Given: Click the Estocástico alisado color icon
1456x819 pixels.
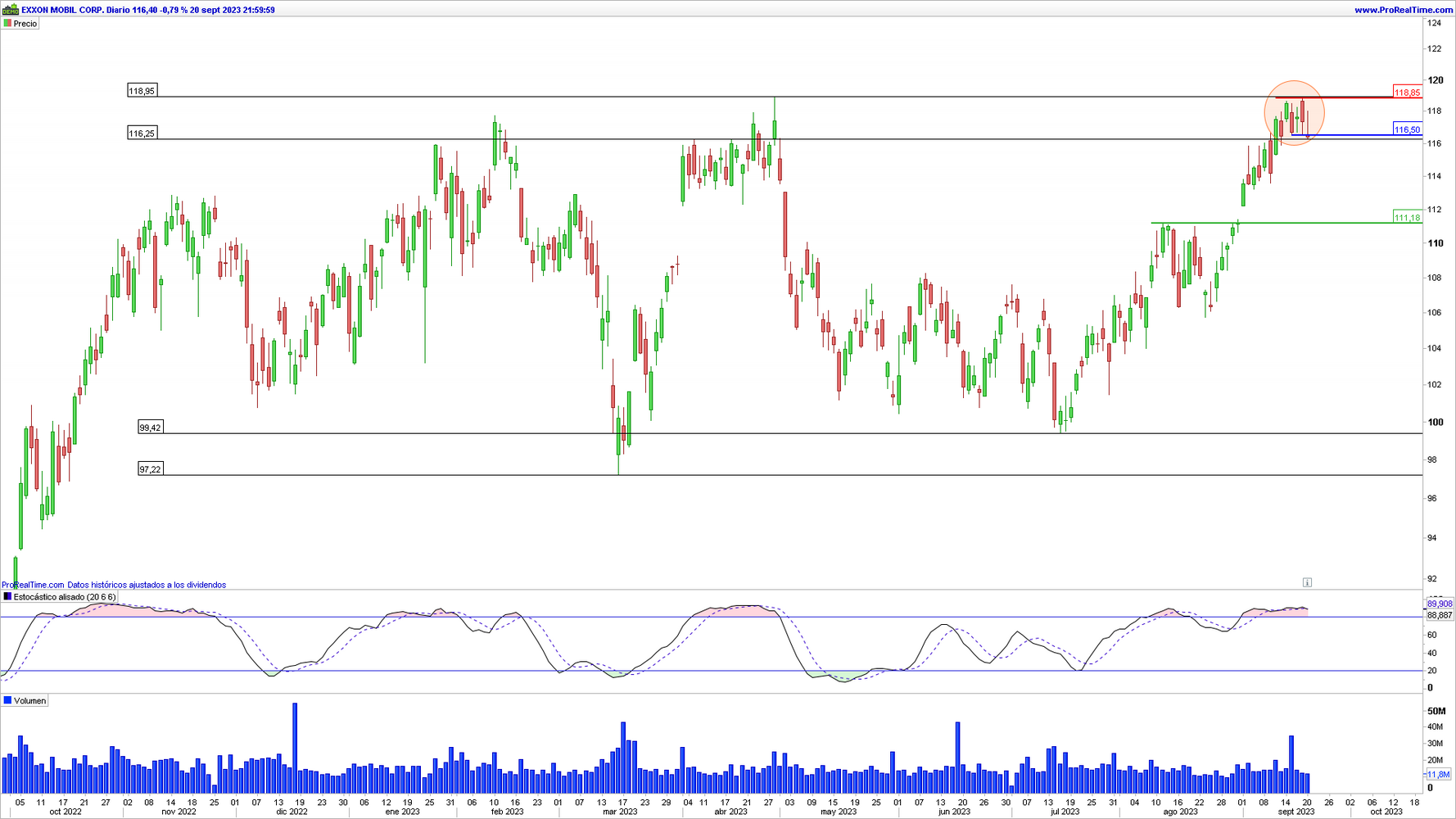Looking at the screenshot, I should [x=7, y=597].
